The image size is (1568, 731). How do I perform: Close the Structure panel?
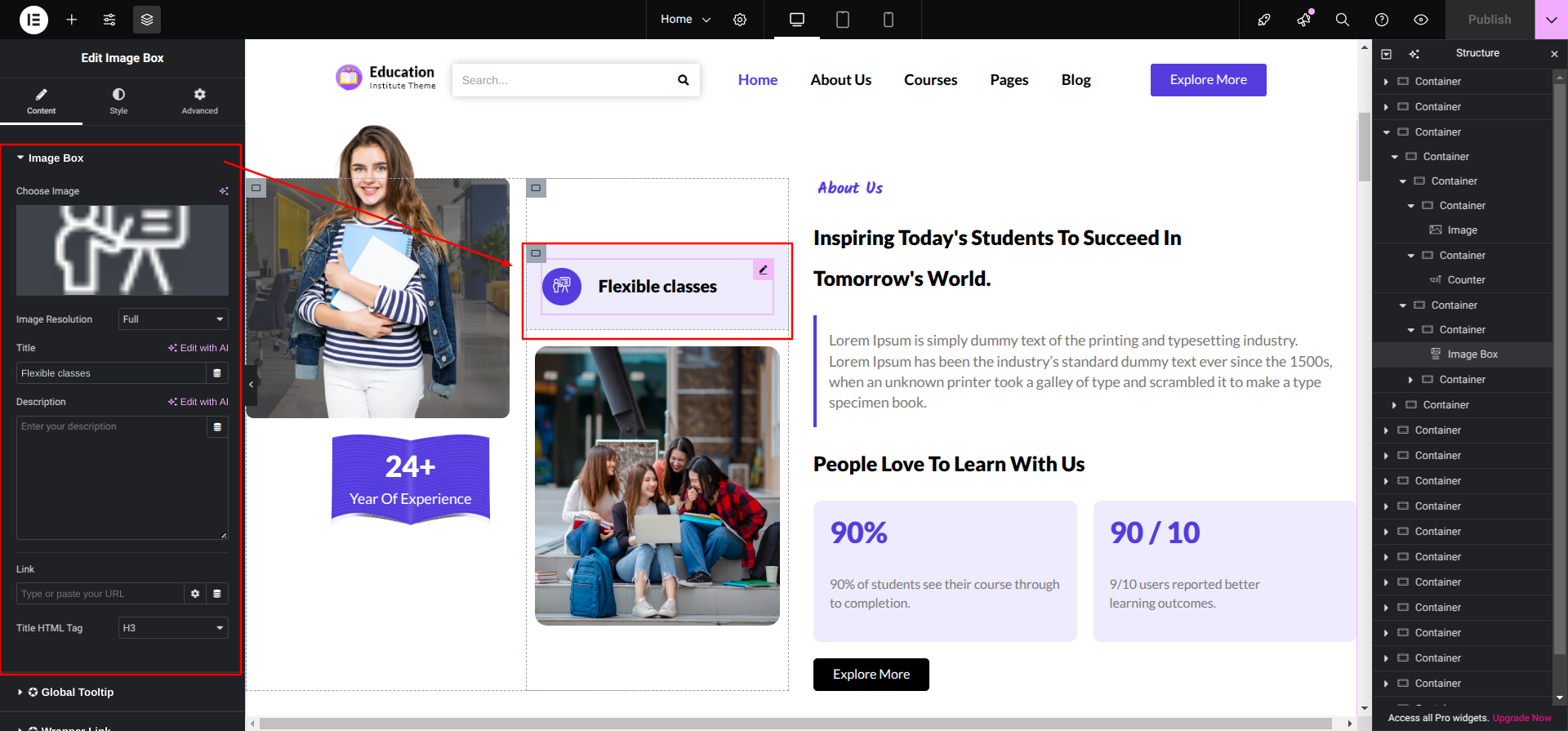click(1554, 54)
